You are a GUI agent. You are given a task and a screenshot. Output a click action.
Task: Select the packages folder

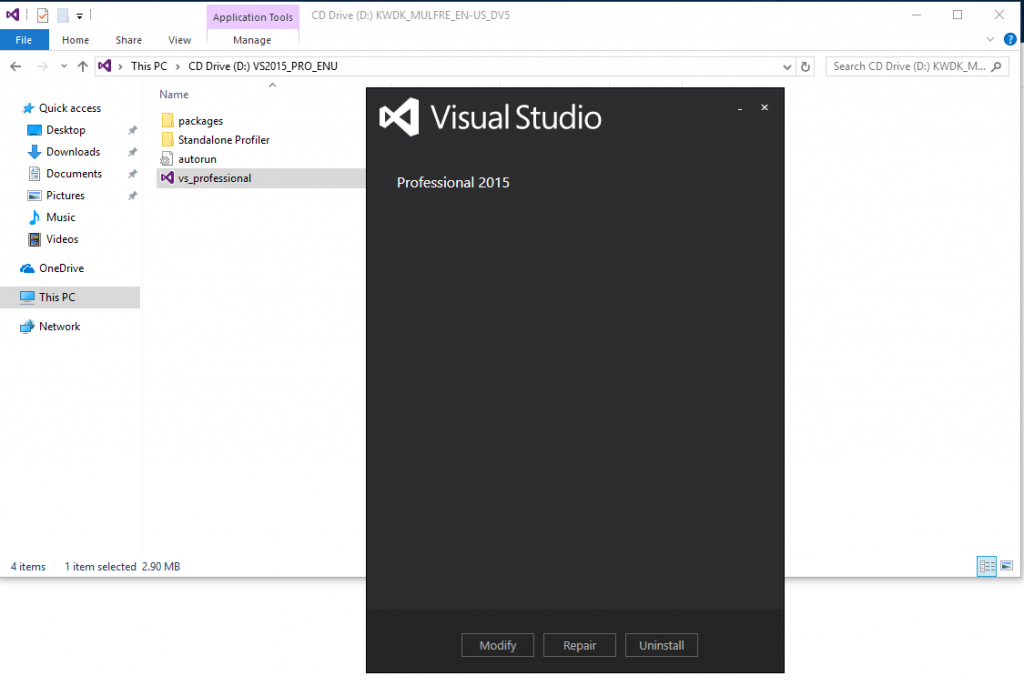pos(200,121)
